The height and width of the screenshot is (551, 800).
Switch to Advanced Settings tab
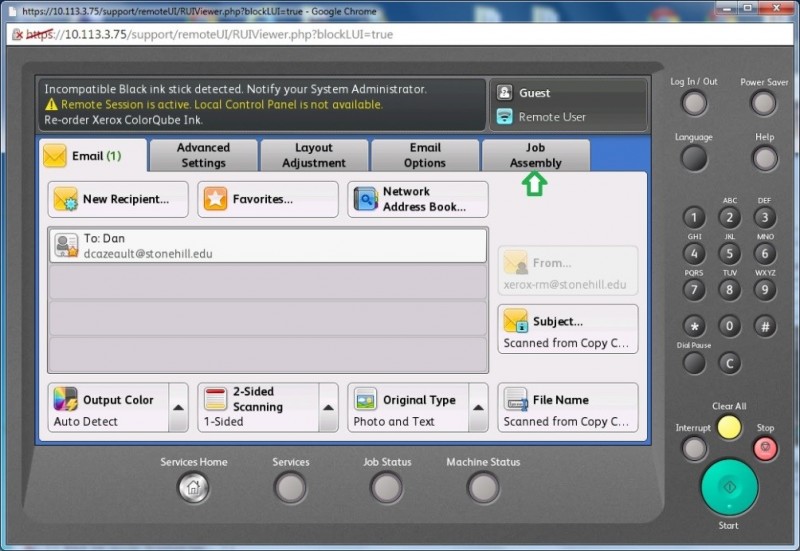point(204,155)
